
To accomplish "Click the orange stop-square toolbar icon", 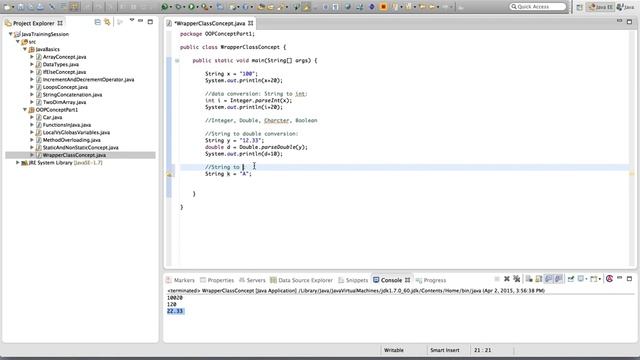I will click(x=383, y=7).
